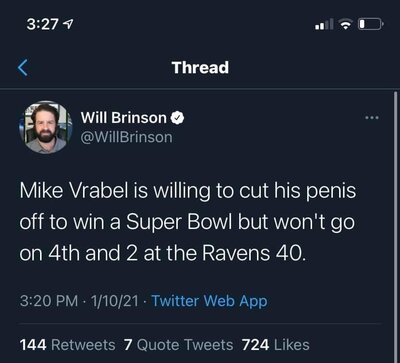Tap the cellular signal bars icon

pos(325,24)
